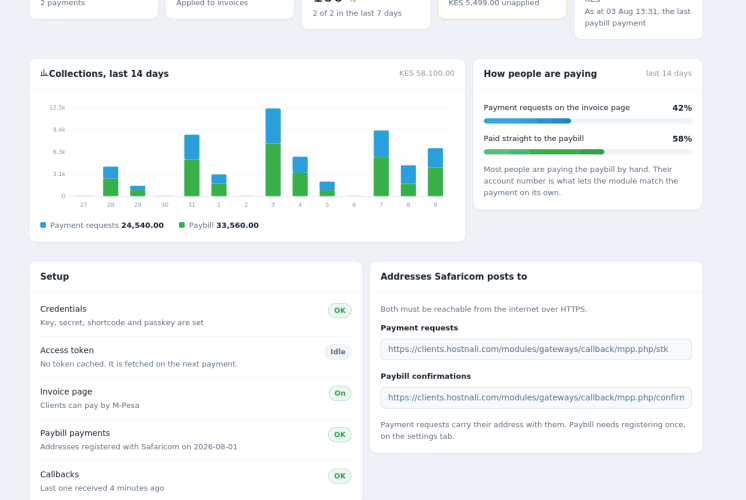Click the OK badge on Credentials row
The image size is (746, 500).
[340, 311]
